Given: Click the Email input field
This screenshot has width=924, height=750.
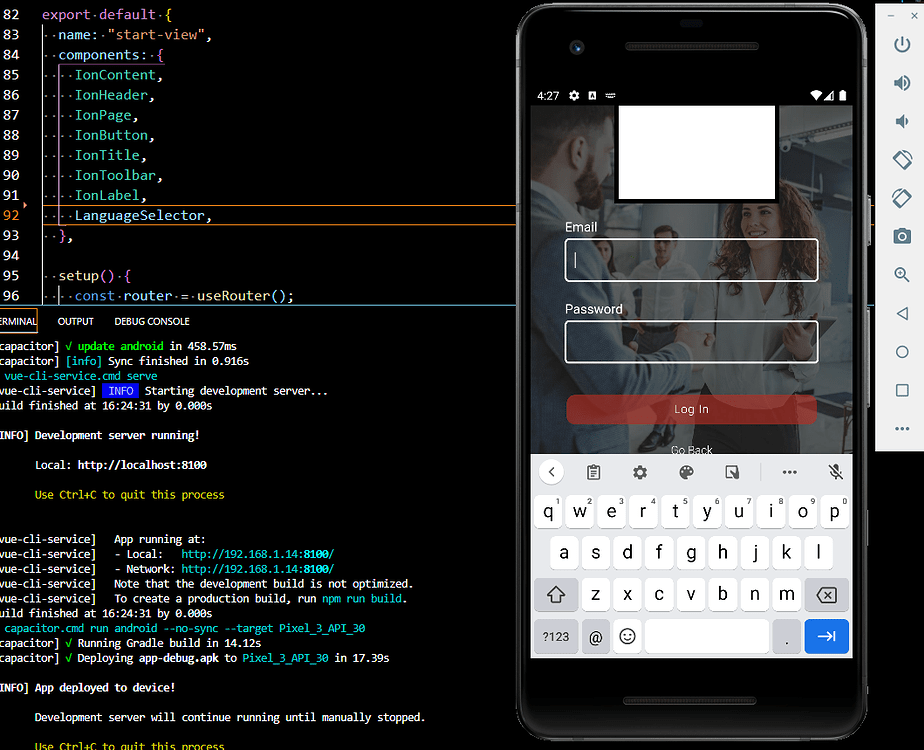Looking at the screenshot, I should (x=691, y=259).
